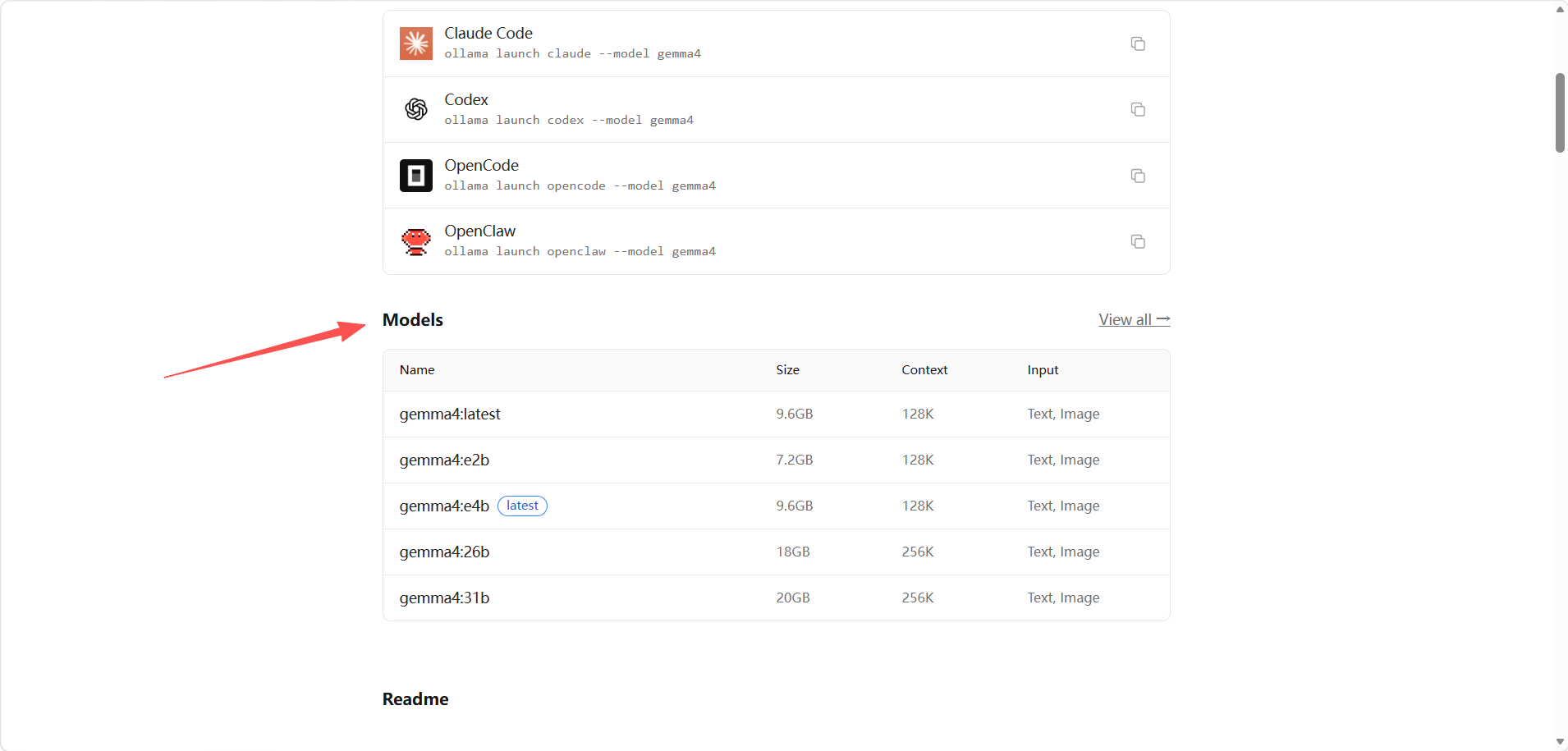Click the Models section heading

point(413,320)
